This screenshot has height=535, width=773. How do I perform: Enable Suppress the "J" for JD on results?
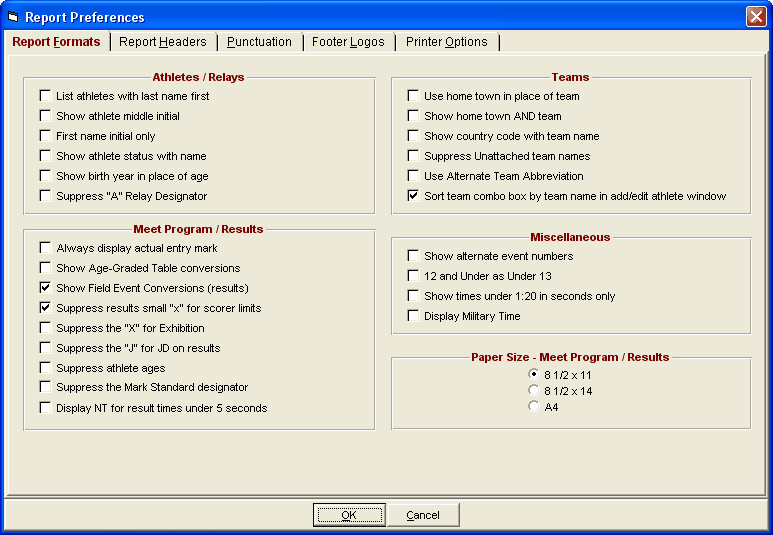tap(45, 348)
